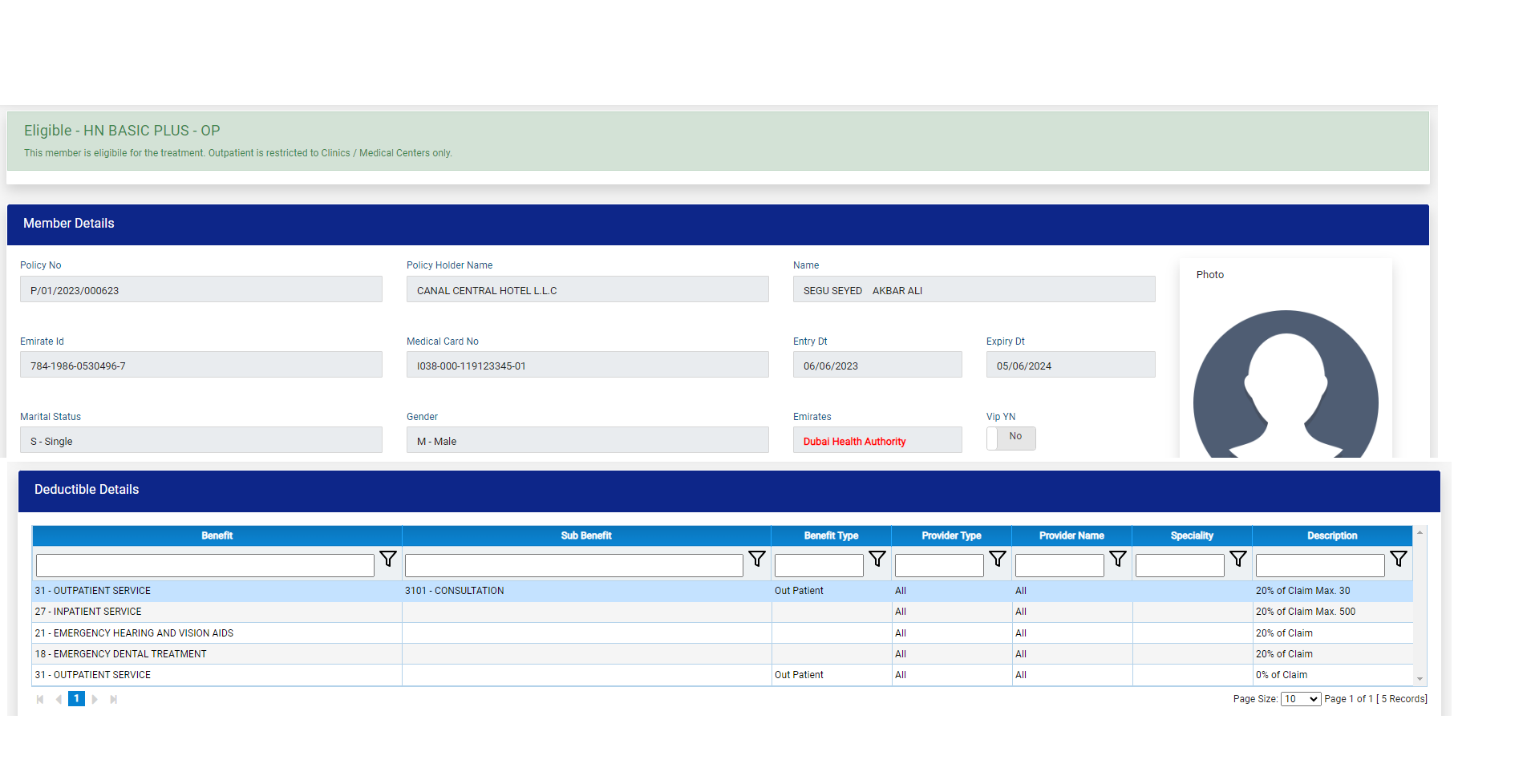Go to the last page of records

114,699
